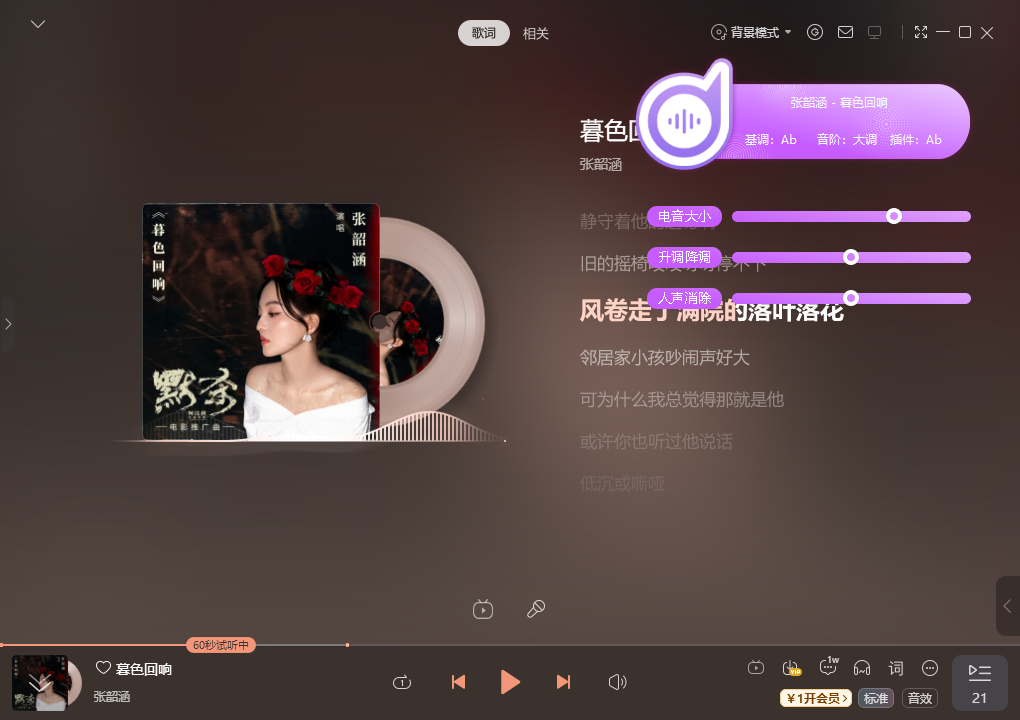
Task: Open the 背景模式 background mode dropdown
Action: pyautogui.click(x=749, y=32)
